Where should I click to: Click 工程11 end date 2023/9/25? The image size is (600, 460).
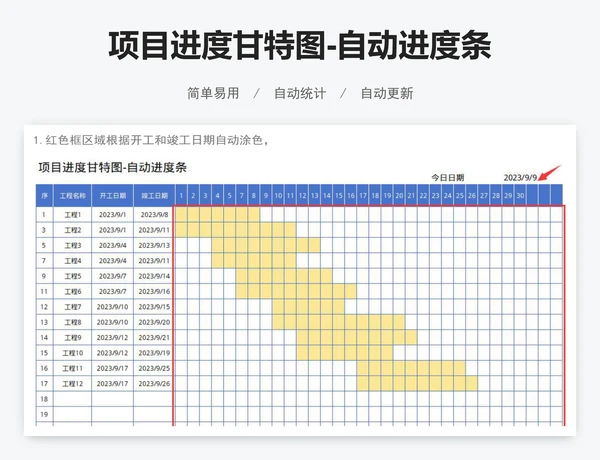[154, 368]
